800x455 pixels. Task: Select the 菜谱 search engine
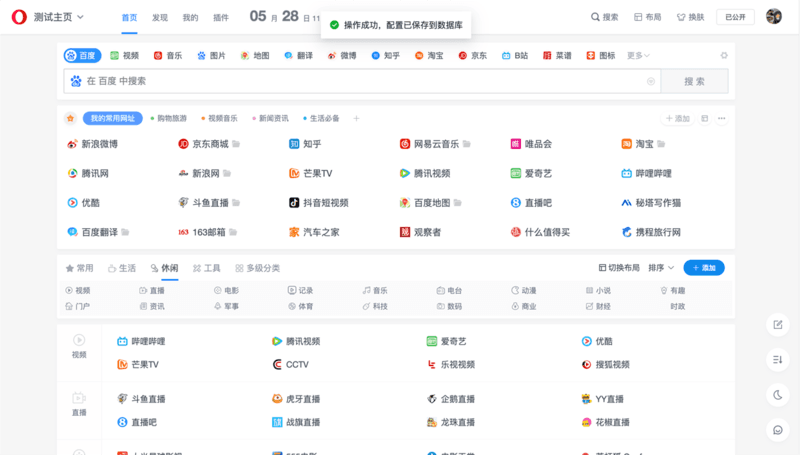point(557,56)
